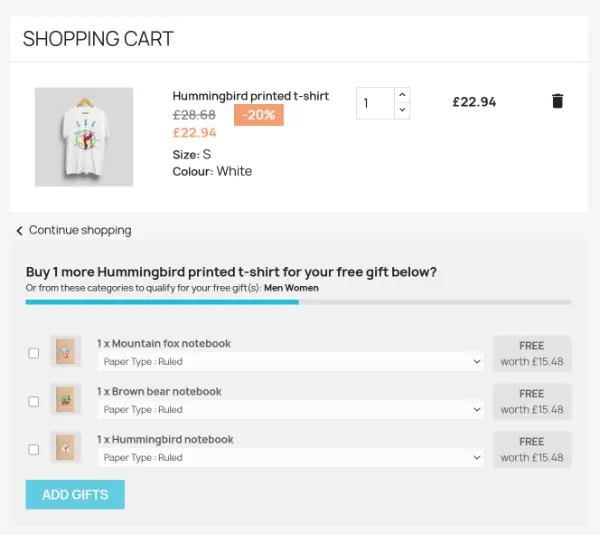This screenshot has height=535, width=600.
Task: Open Paper Type dropdown for Mountain fox notebook
Action: pos(291,362)
